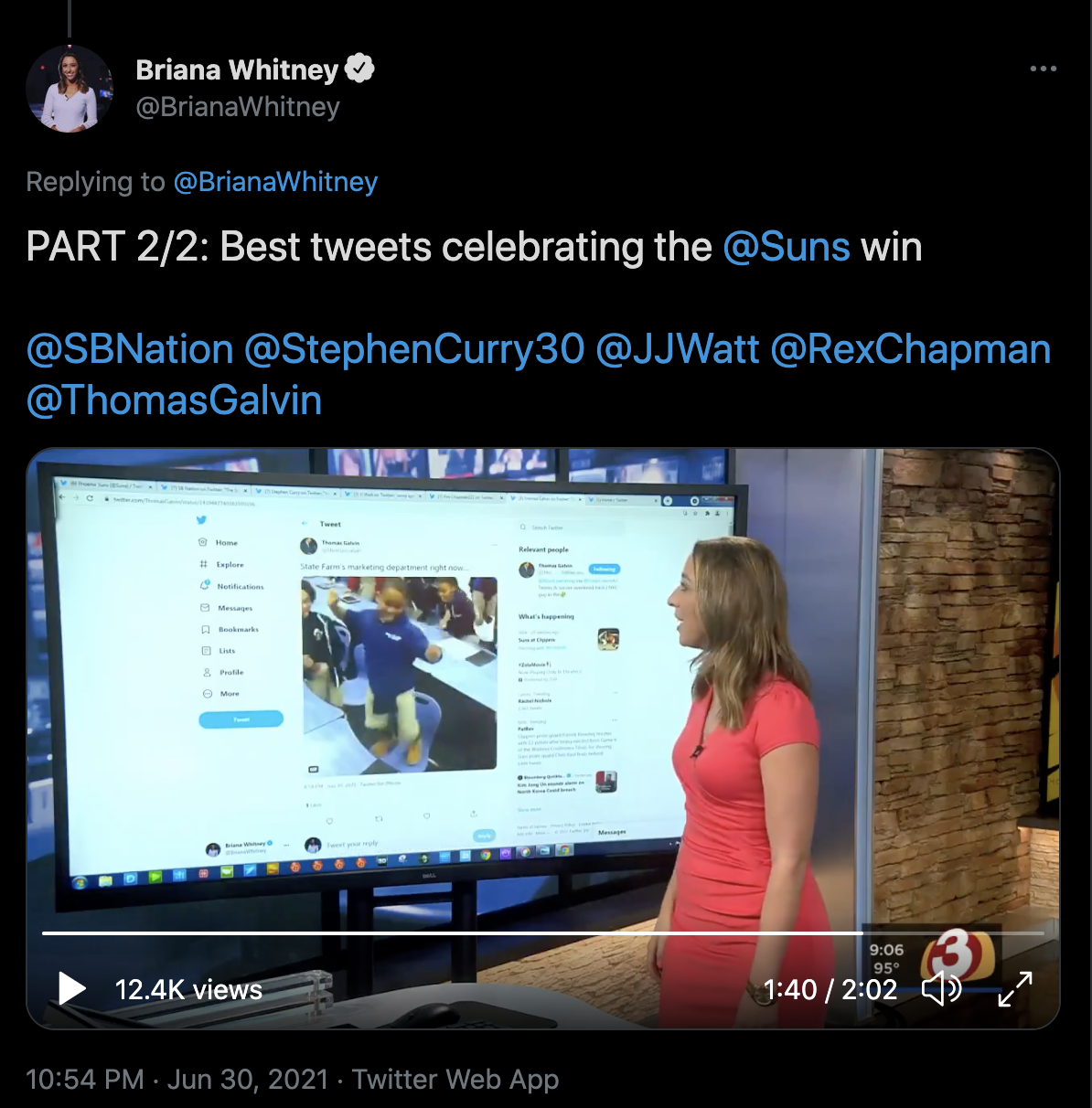Click the 12.4K views counter
The image size is (1092, 1108).
(188, 989)
